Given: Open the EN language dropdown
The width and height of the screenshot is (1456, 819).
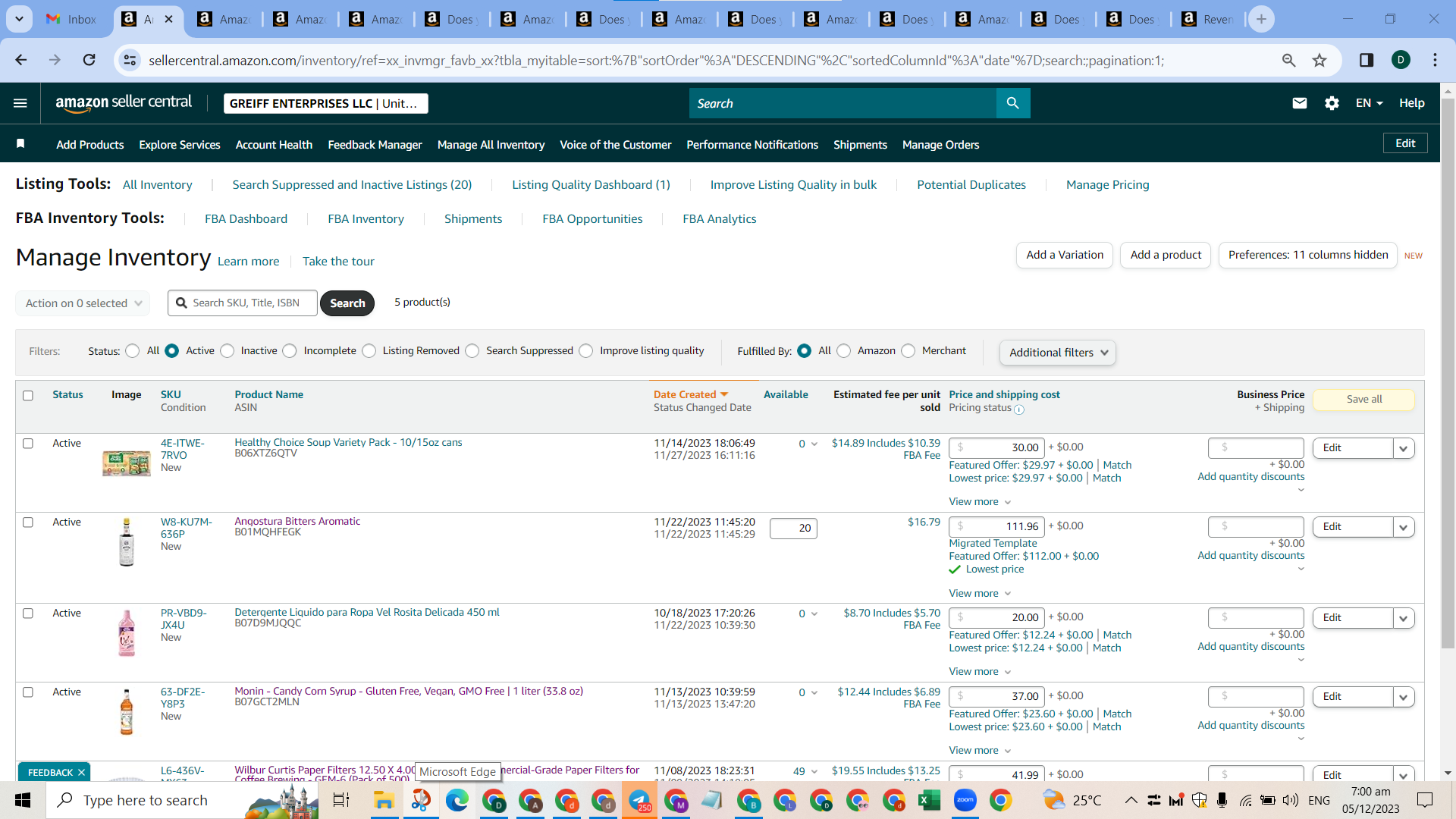Looking at the screenshot, I should point(1370,103).
